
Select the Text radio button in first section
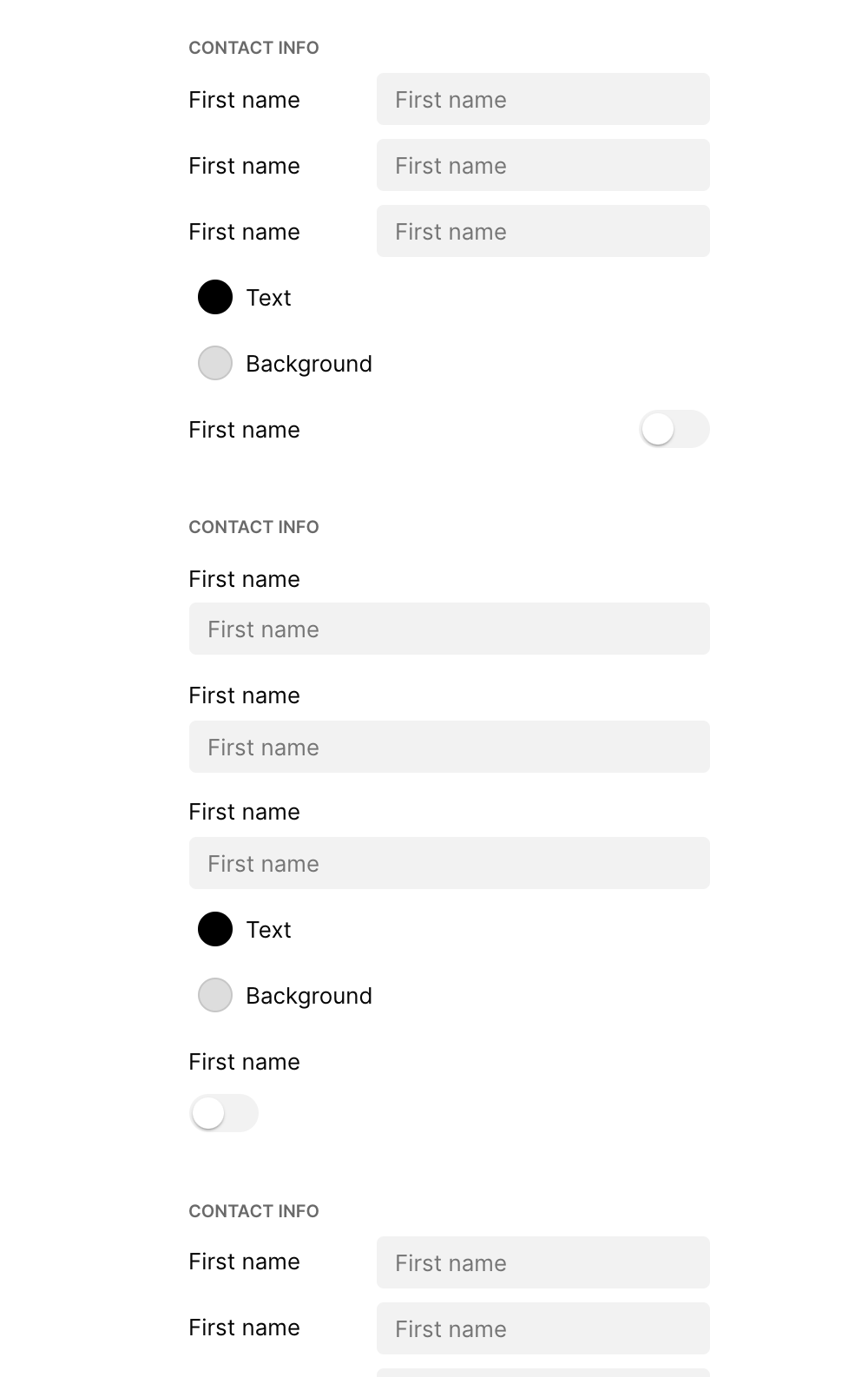pos(214,298)
